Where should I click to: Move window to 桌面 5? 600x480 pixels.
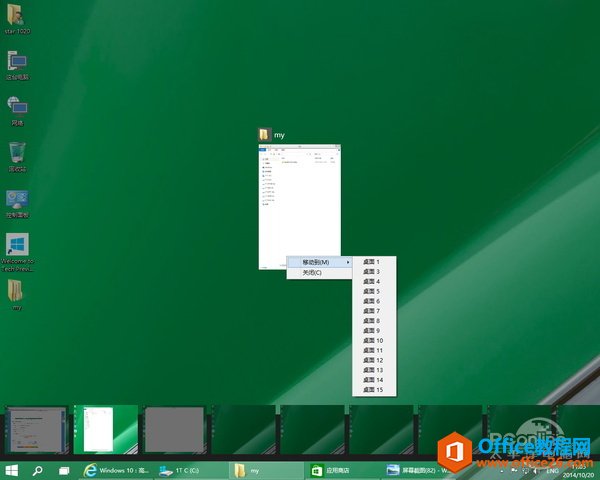tap(374, 291)
